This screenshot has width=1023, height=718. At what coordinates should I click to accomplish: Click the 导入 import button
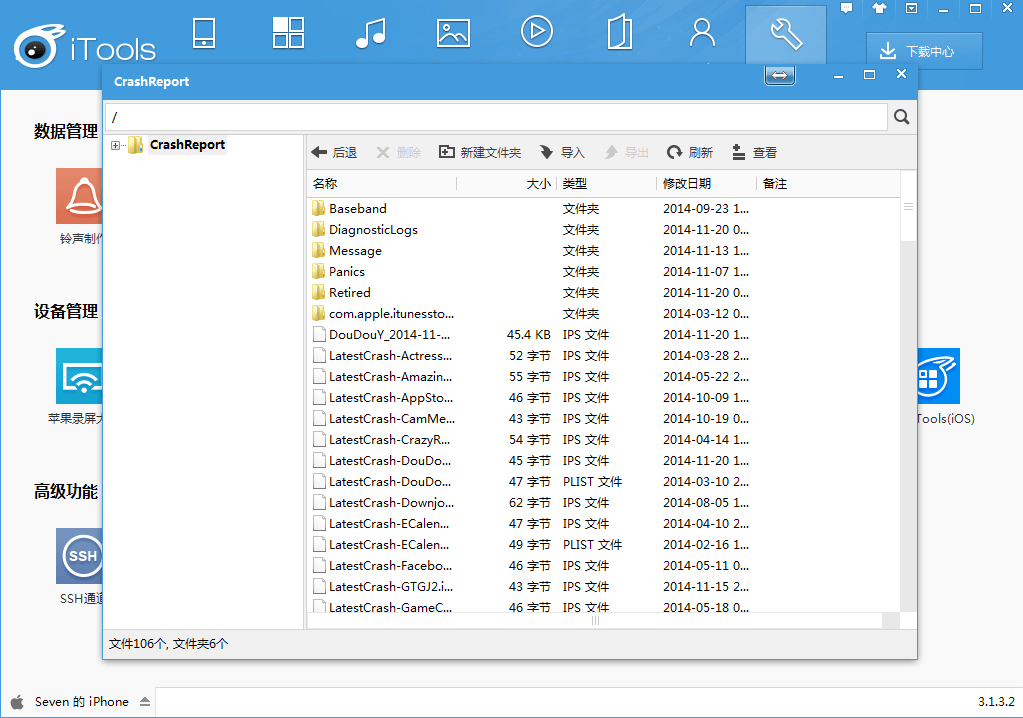click(x=562, y=153)
